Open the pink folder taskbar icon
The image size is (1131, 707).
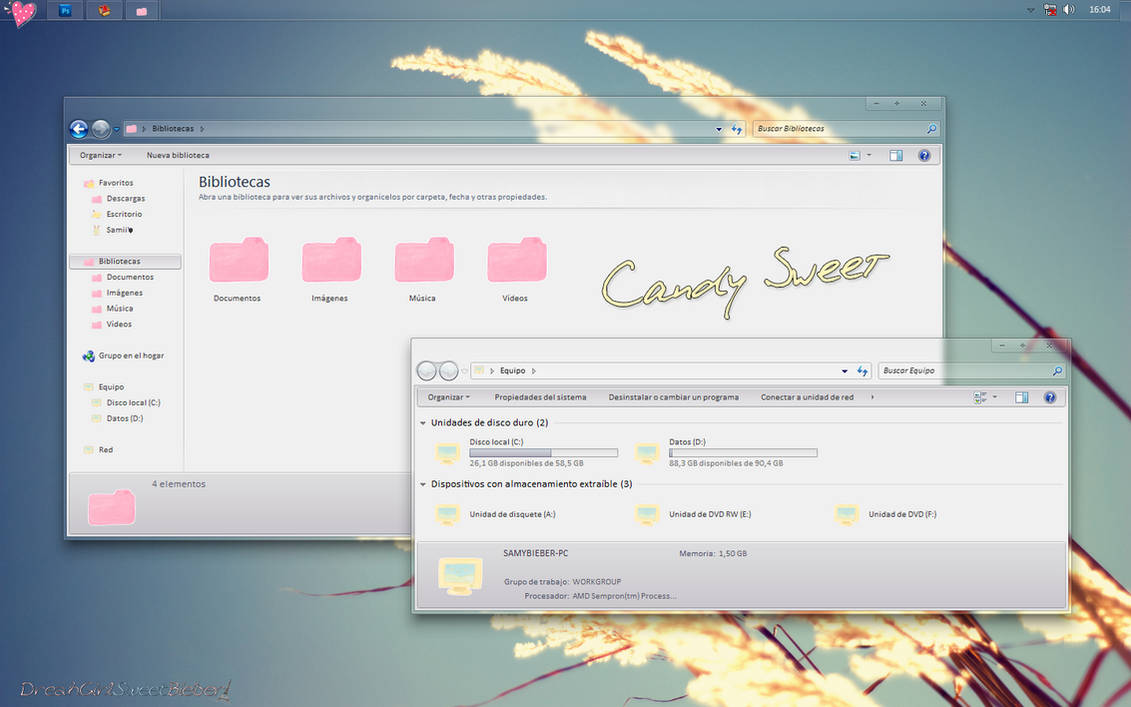tap(141, 10)
